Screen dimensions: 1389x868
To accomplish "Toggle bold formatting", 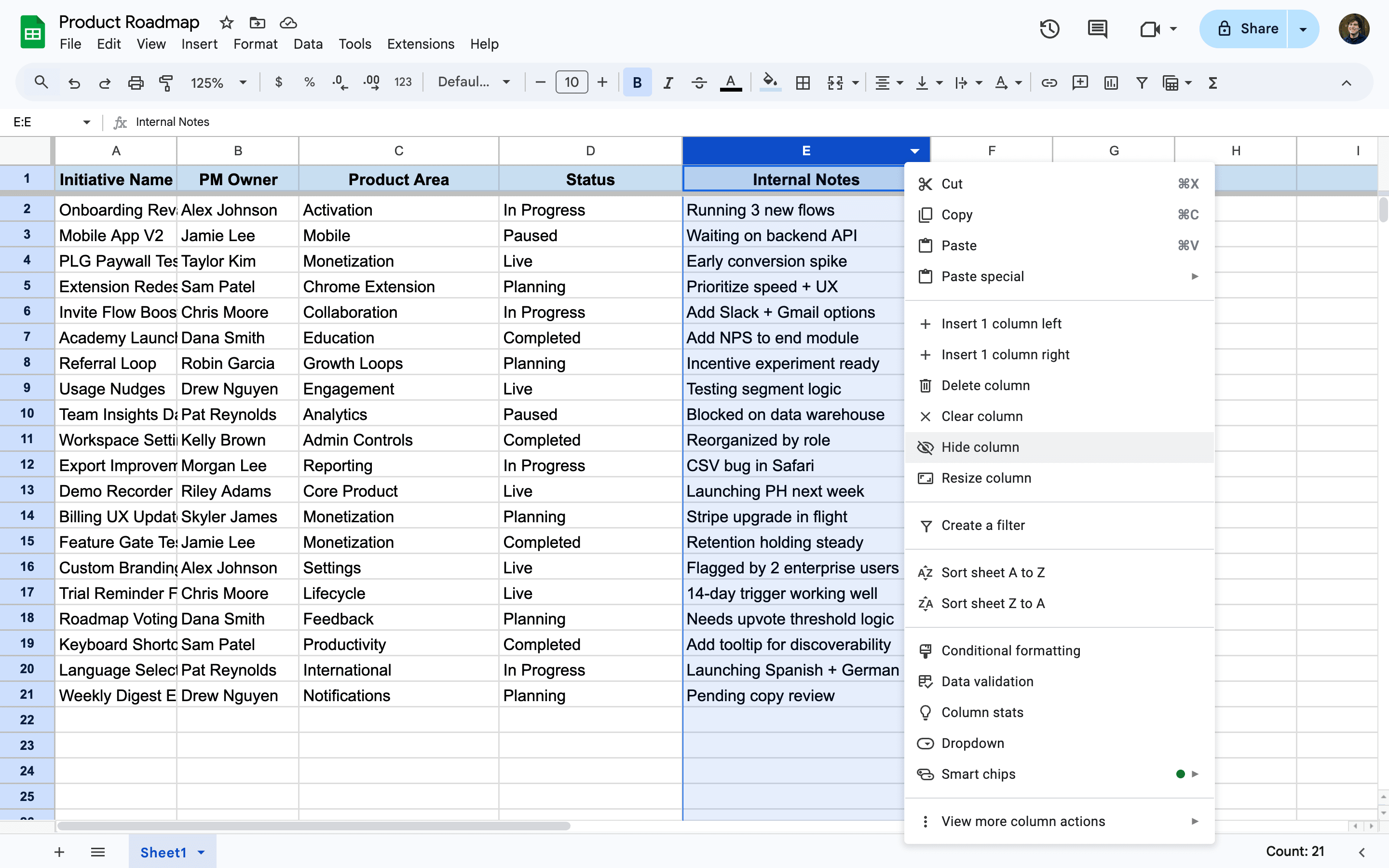I will click(x=637, y=82).
